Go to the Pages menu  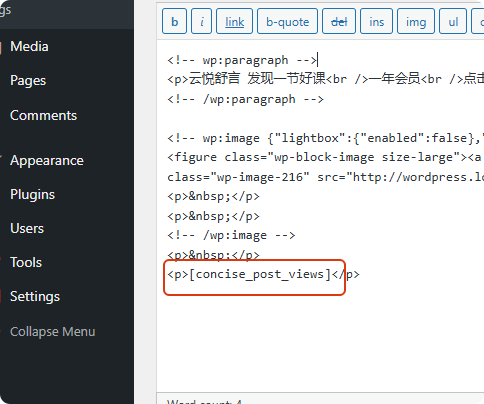[x=28, y=80]
